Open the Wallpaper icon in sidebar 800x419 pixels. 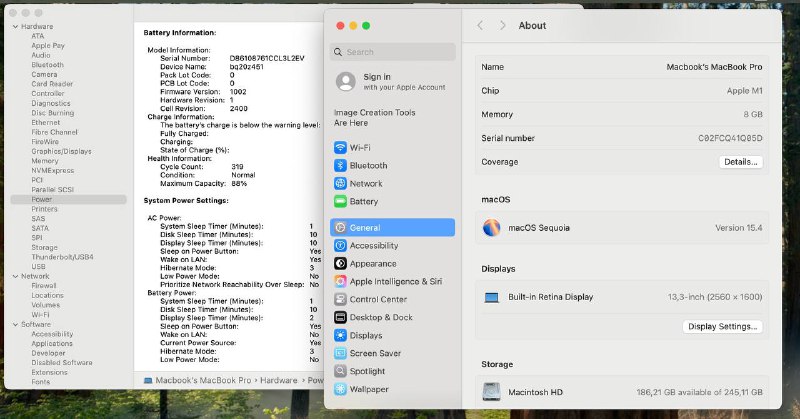point(340,389)
